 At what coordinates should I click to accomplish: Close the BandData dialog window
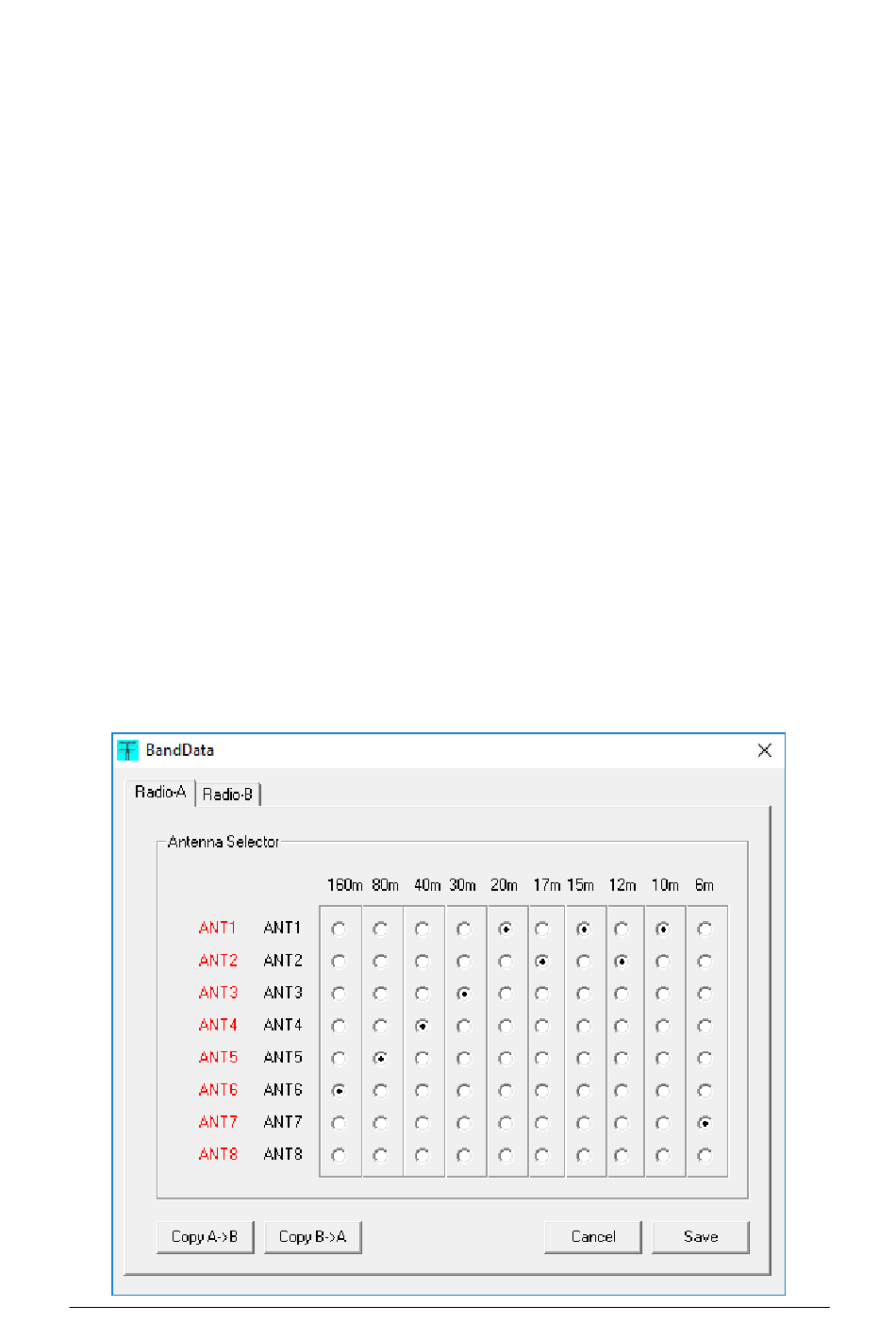pos(764,750)
